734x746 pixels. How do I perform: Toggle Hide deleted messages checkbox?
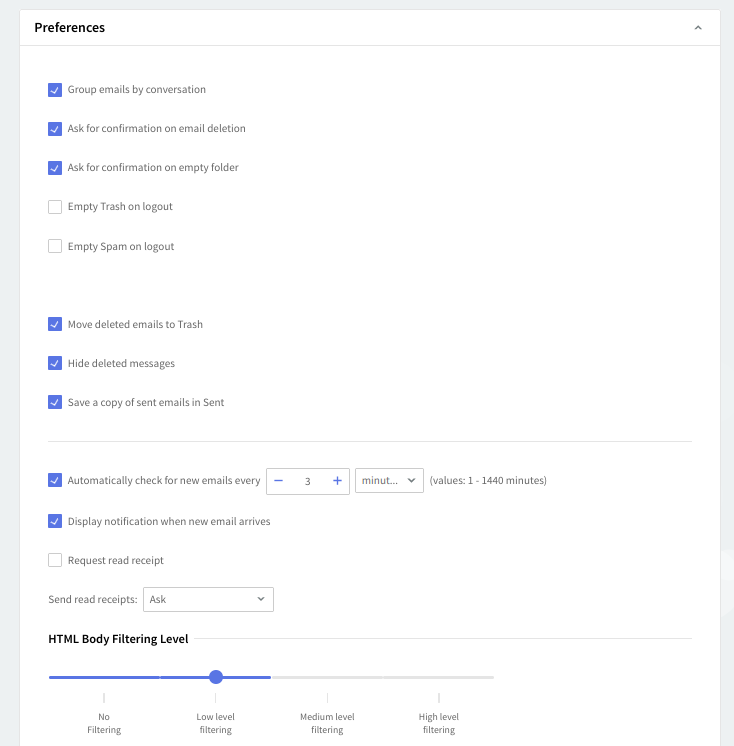[55, 364]
